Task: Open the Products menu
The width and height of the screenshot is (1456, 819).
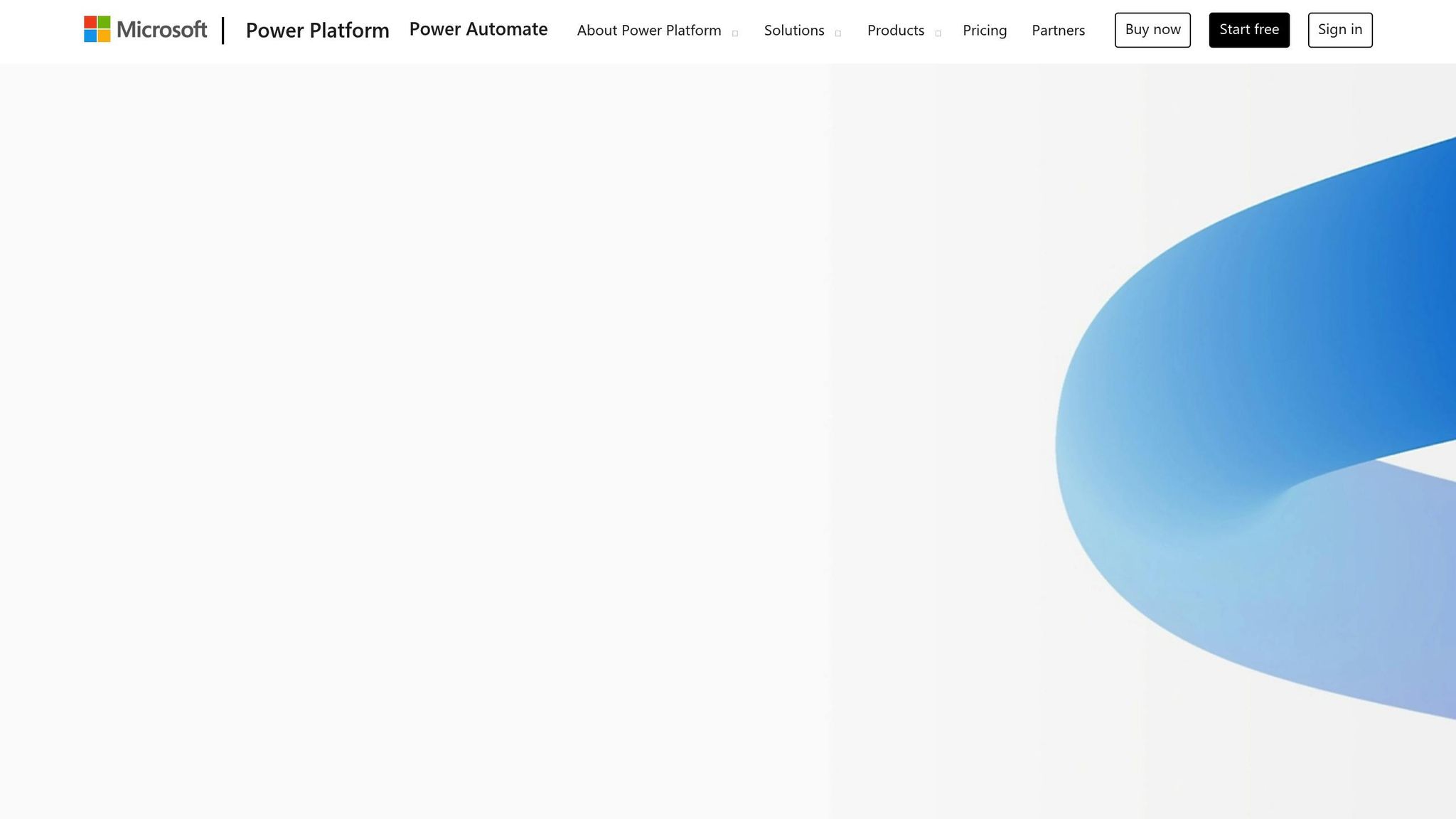Action: tap(895, 31)
